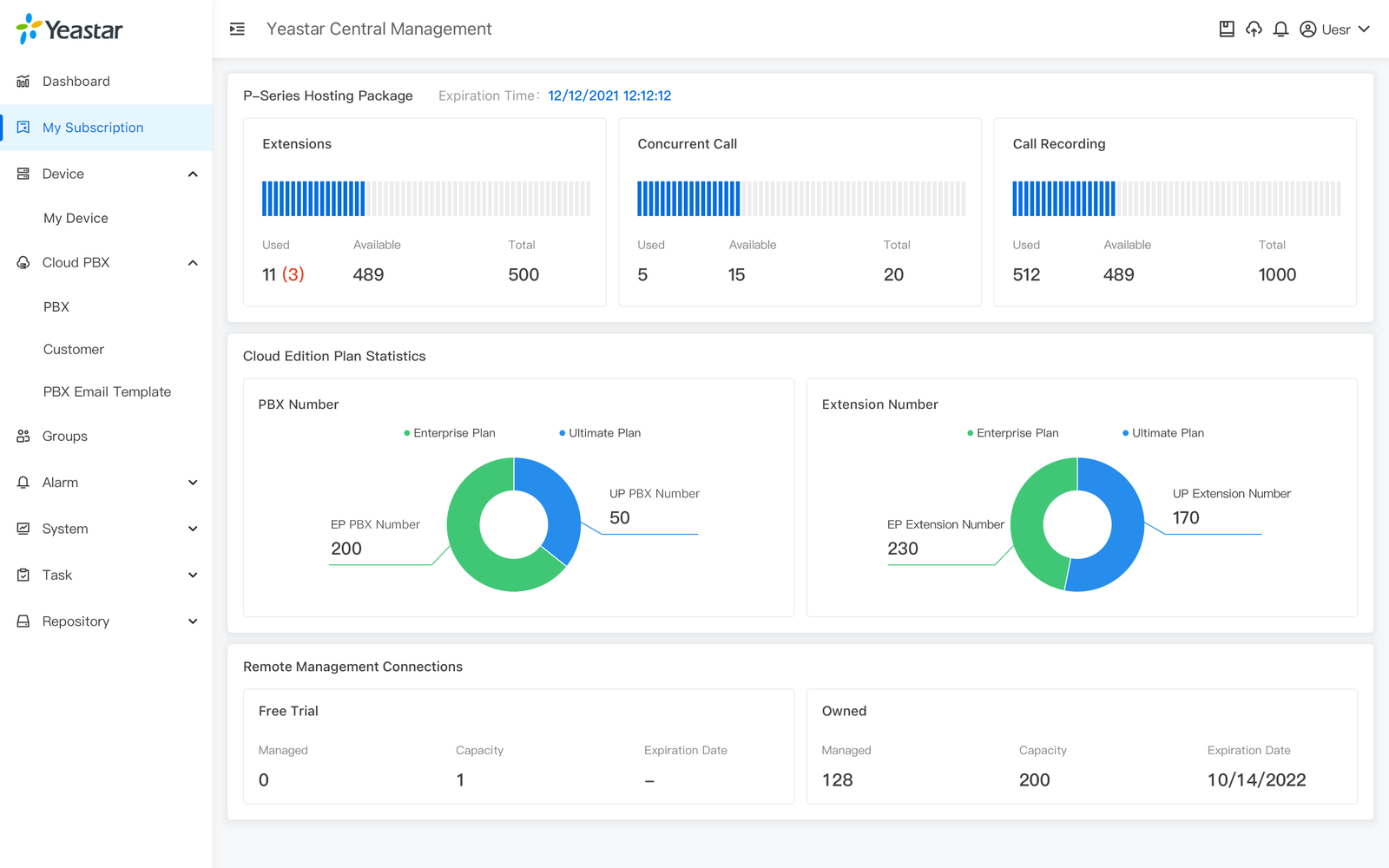The width and height of the screenshot is (1389, 868).
Task: Click Owned managed value 128
Action: (x=838, y=780)
